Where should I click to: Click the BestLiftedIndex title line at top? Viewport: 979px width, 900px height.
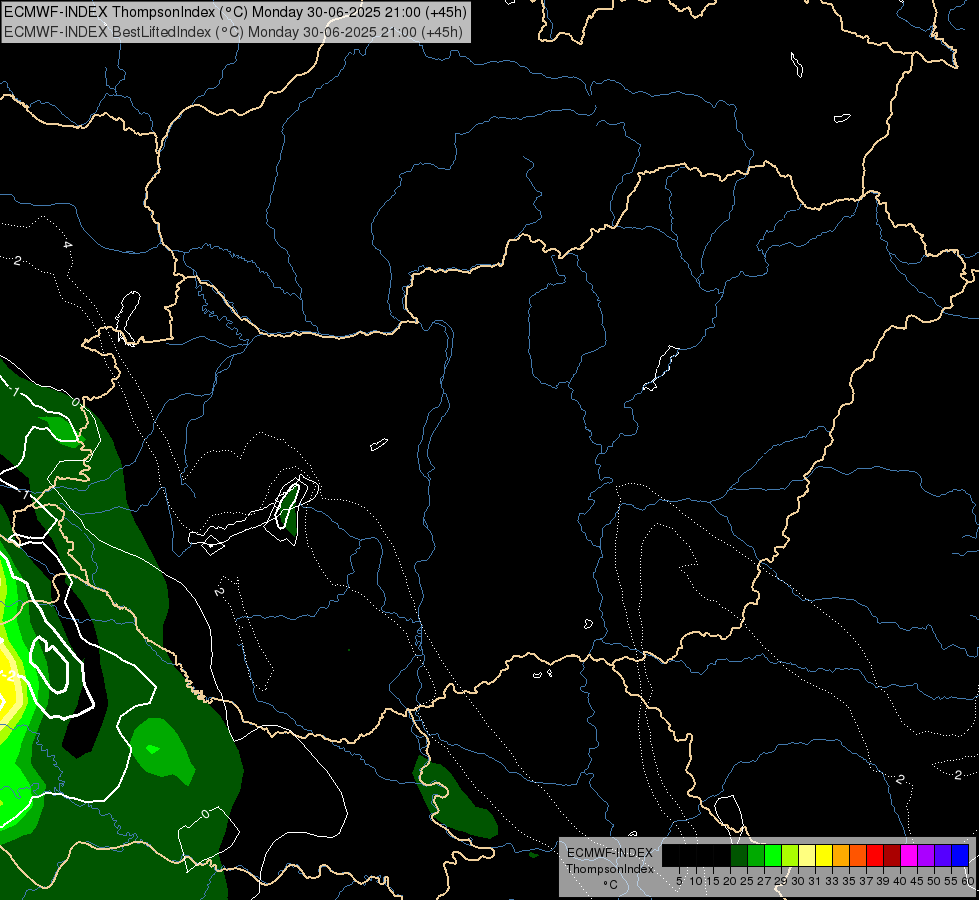(x=234, y=32)
